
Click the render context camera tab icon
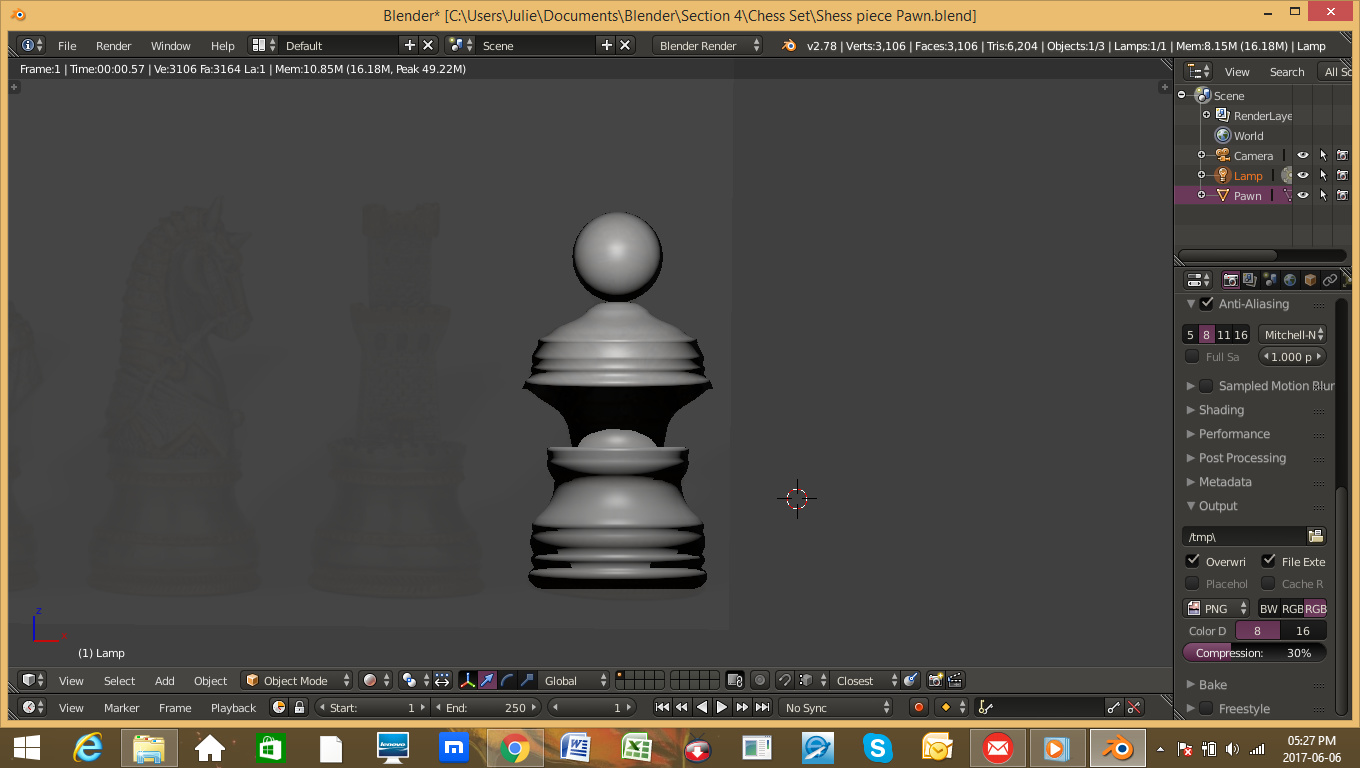(x=1231, y=280)
